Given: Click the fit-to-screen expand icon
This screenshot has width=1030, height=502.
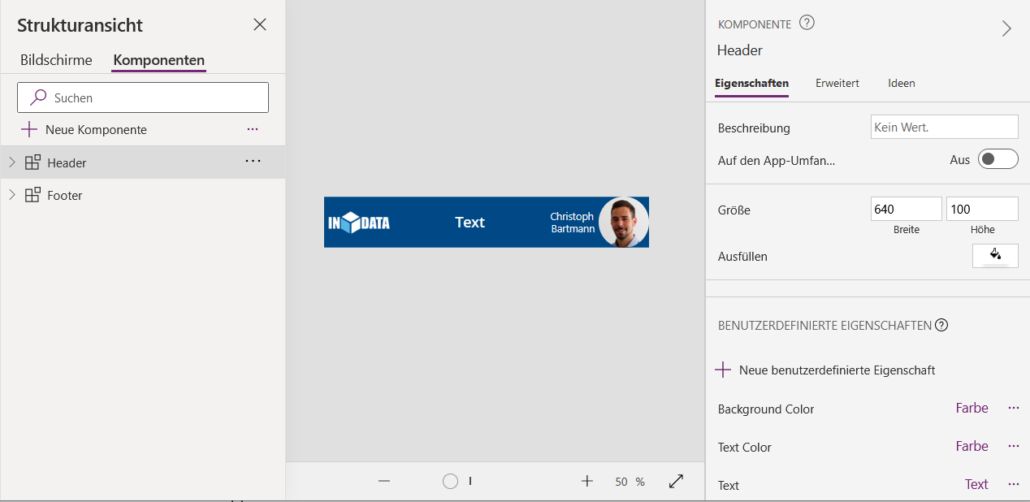Looking at the screenshot, I should (x=676, y=481).
